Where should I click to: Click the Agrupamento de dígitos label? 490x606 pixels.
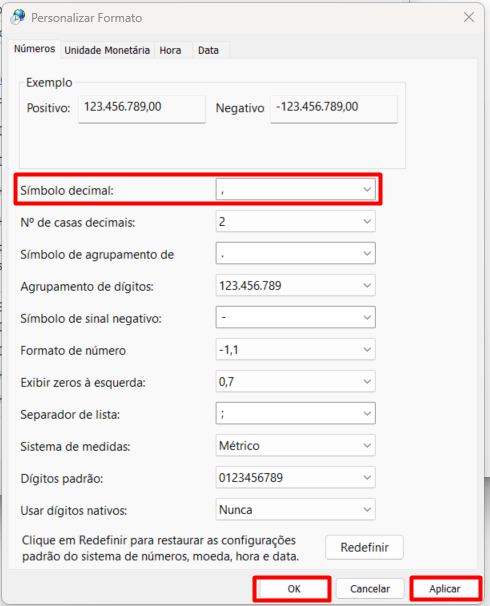coord(87,287)
